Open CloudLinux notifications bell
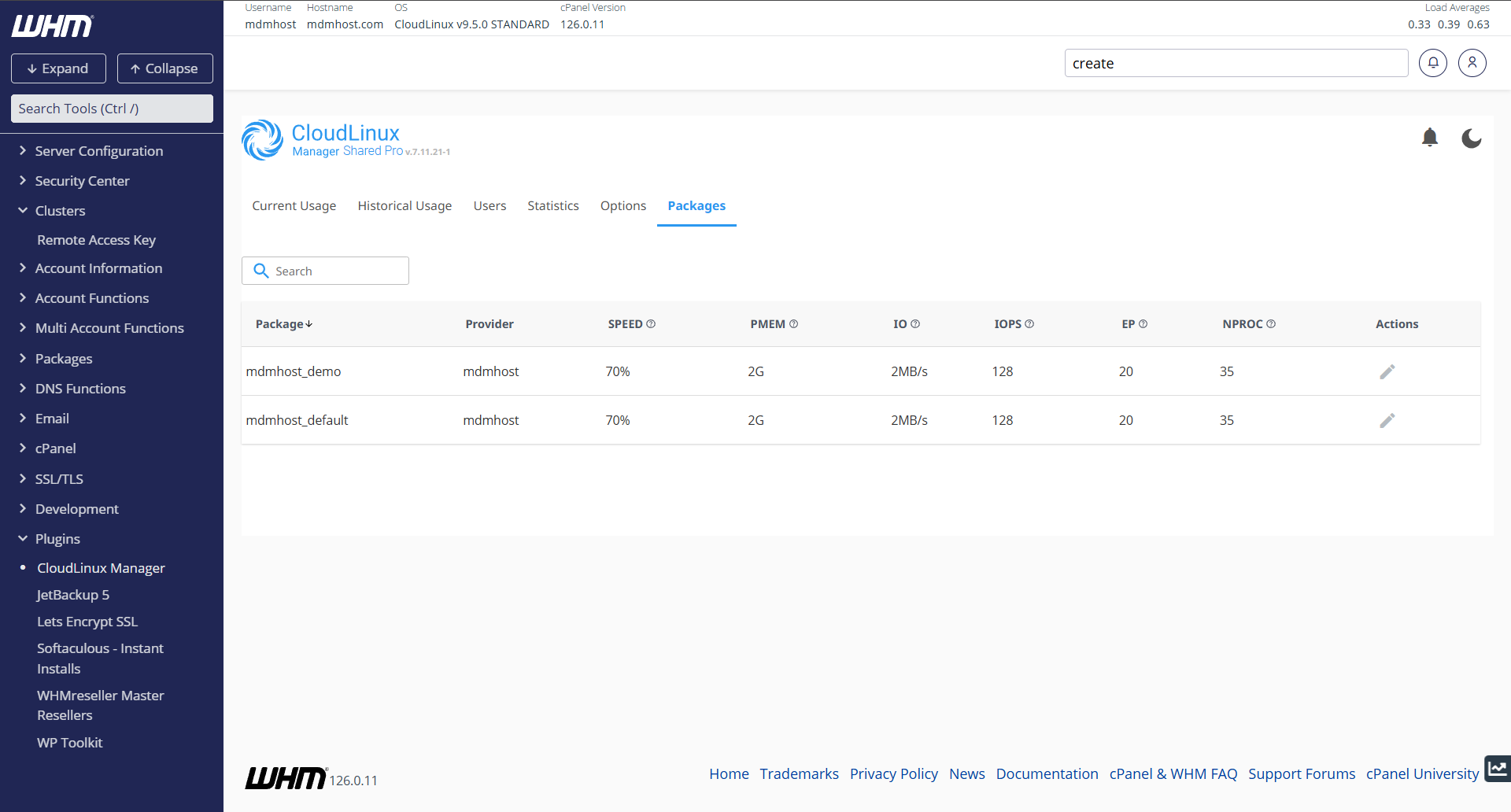The height and width of the screenshot is (812, 1511). coord(1430,138)
